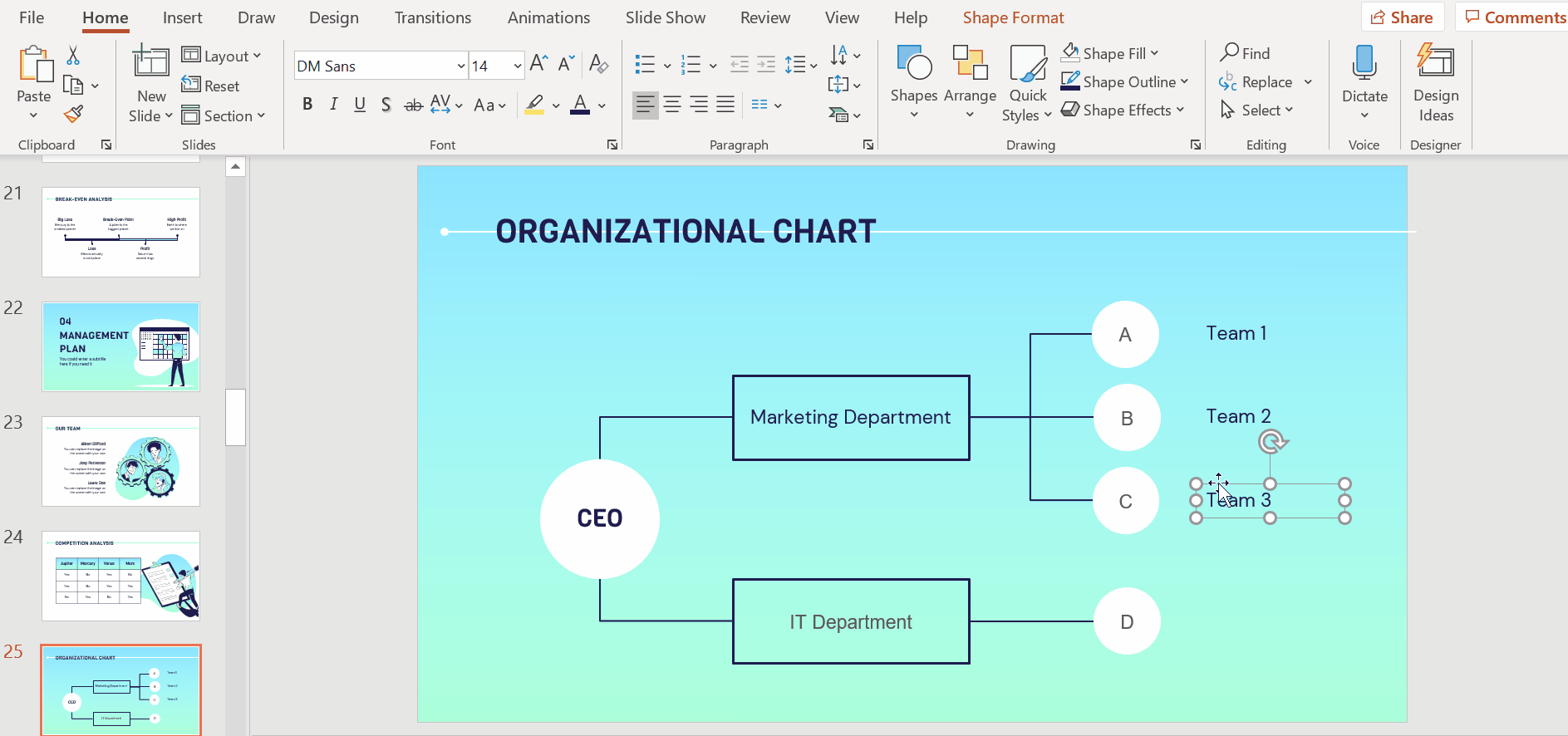Toggle Underline formatting

tap(360, 105)
